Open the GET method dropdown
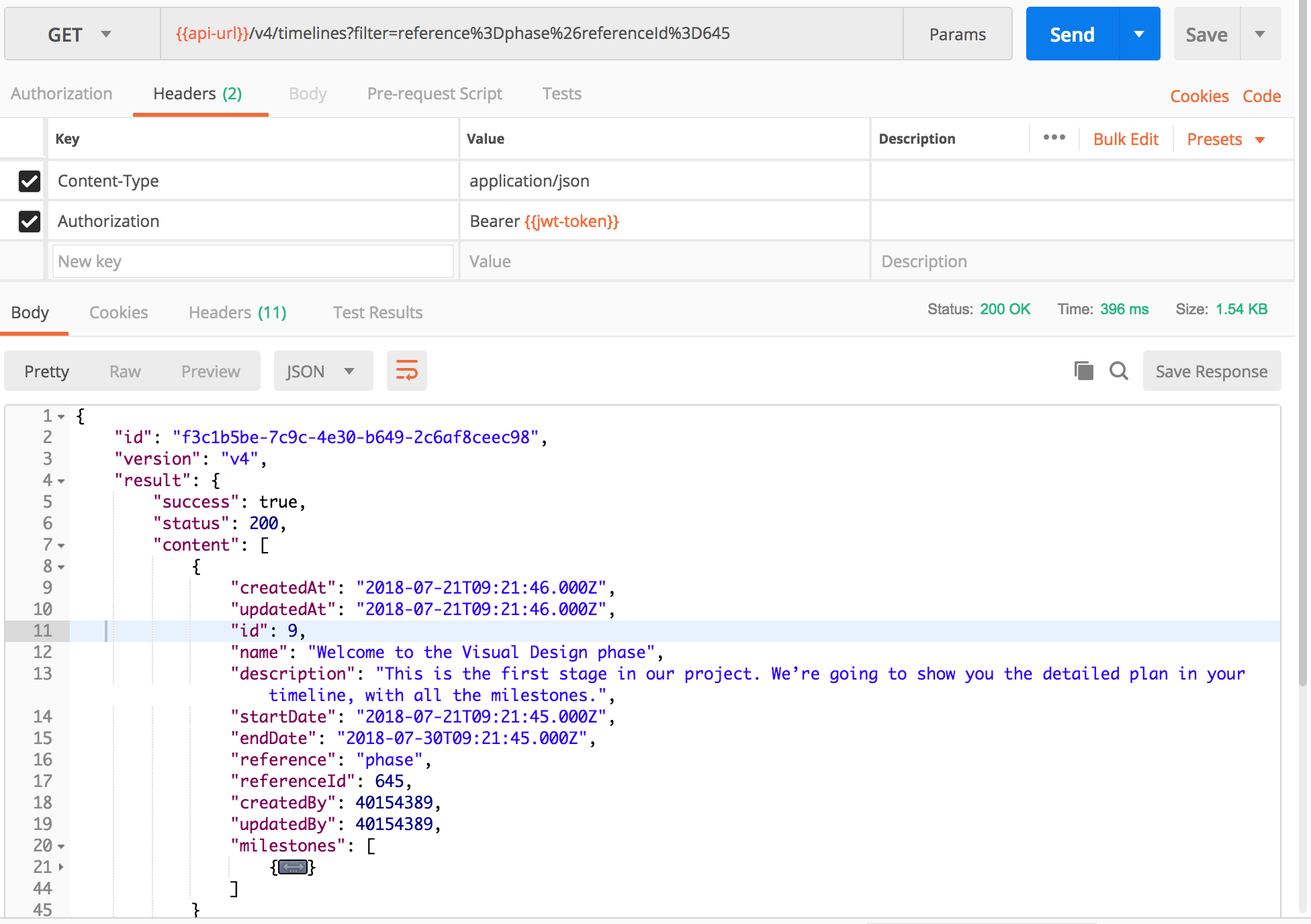 click(79, 34)
